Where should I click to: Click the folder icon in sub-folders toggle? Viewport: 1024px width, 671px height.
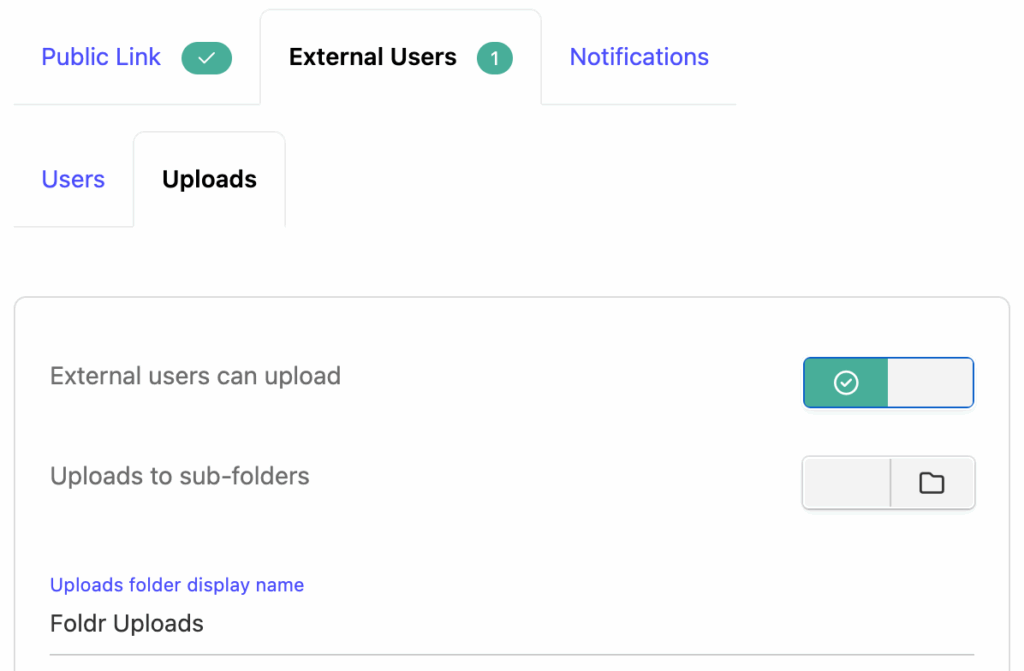[x=932, y=483]
